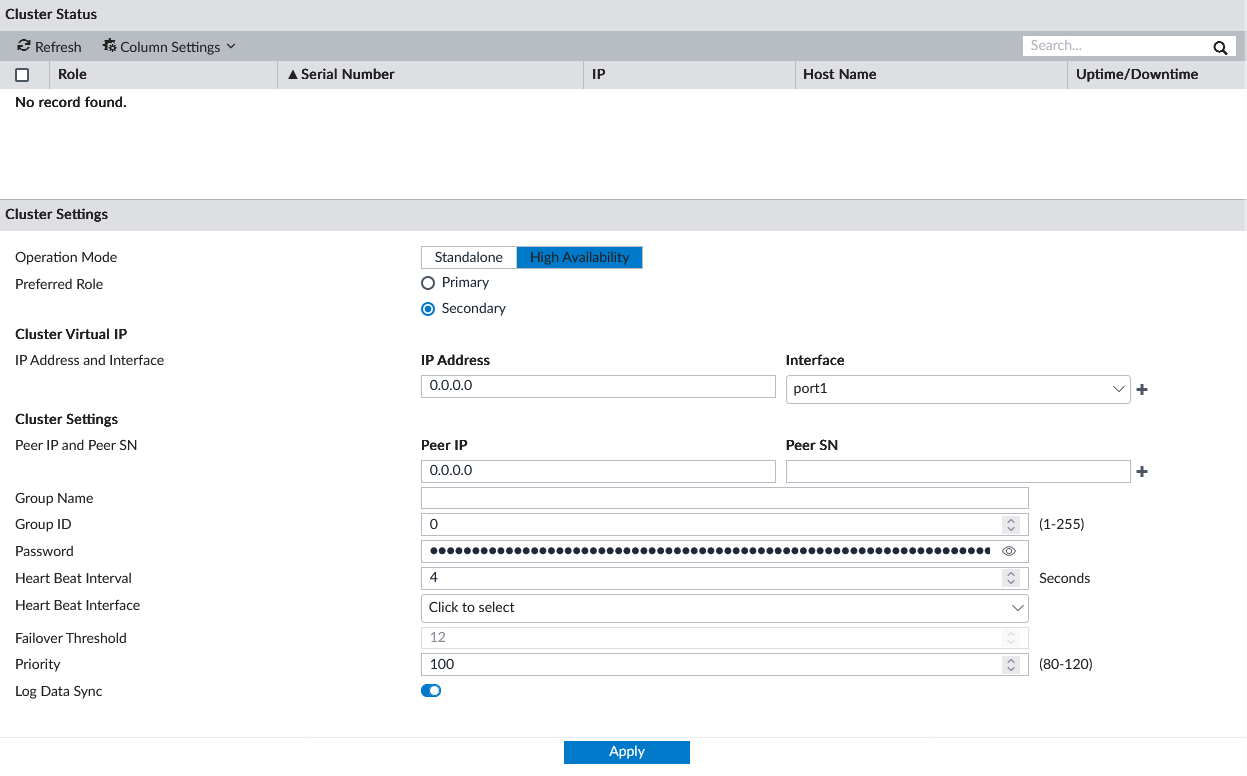Switch Operation Mode to Standalone
The height and width of the screenshot is (776, 1247).
point(468,258)
